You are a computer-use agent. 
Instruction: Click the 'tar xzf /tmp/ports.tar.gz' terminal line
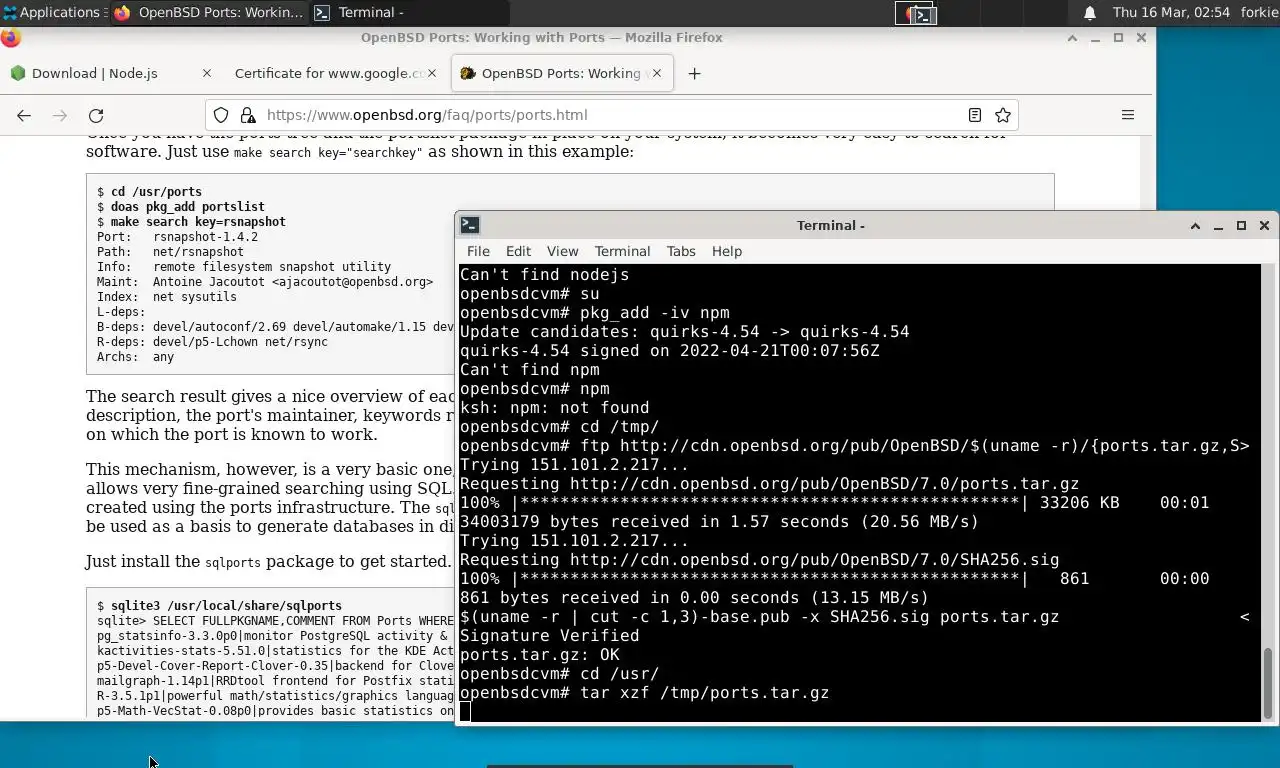pyautogui.click(x=704, y=693)
